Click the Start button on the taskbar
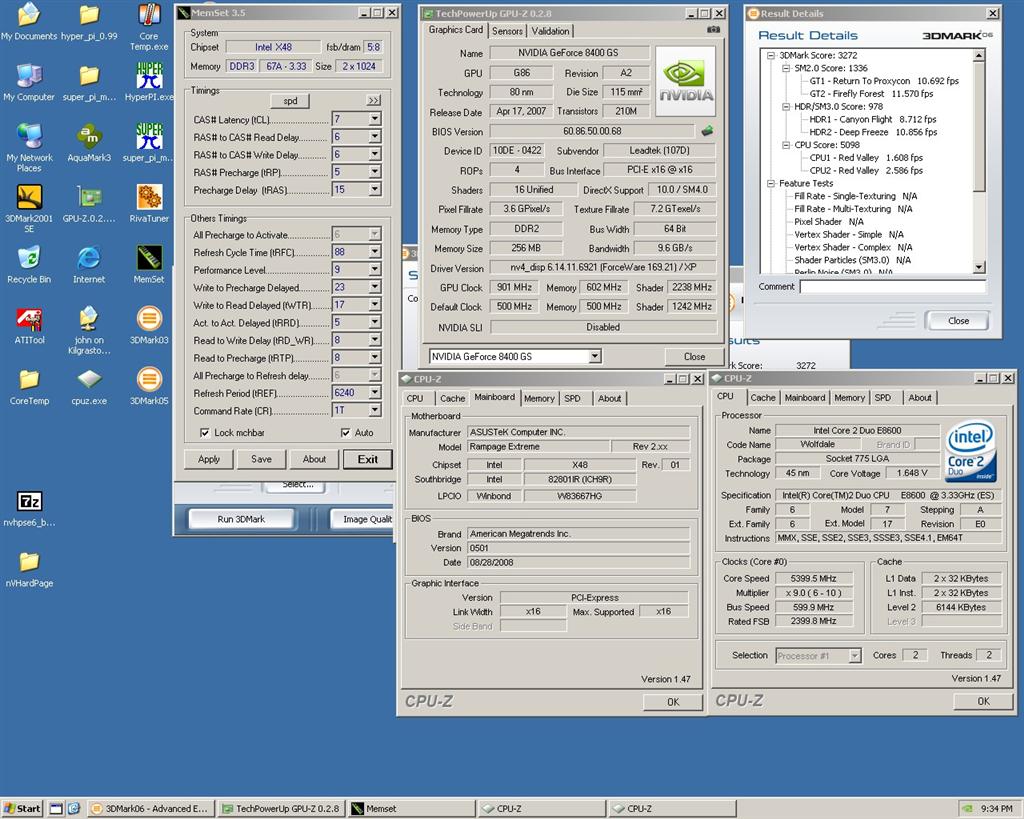This screenshot has height=819, width=1024. pos(22,809)
